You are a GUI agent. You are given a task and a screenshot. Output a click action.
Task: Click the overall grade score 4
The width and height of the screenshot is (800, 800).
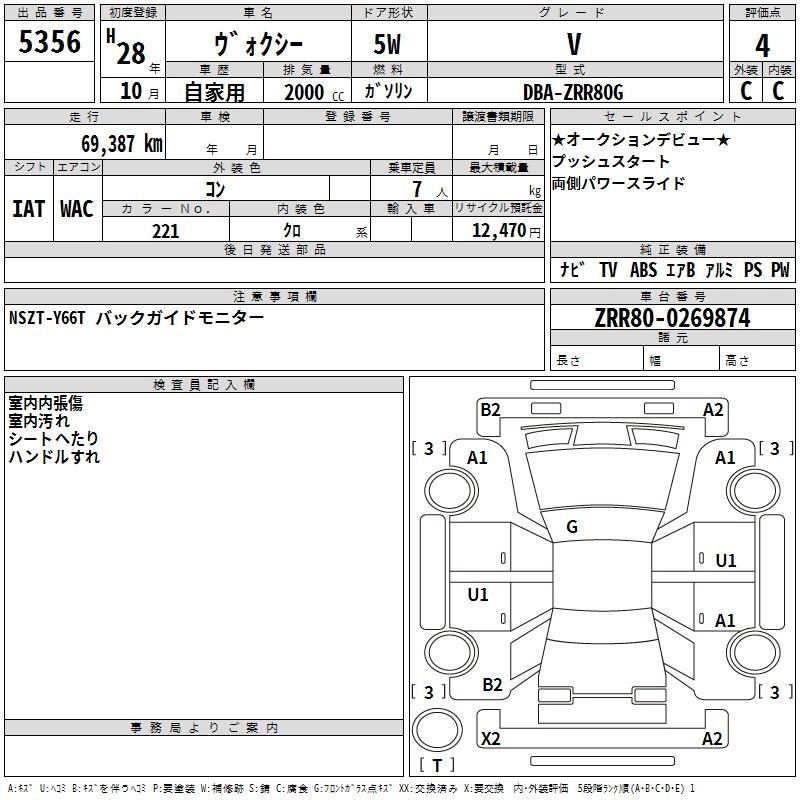(762, 45)
